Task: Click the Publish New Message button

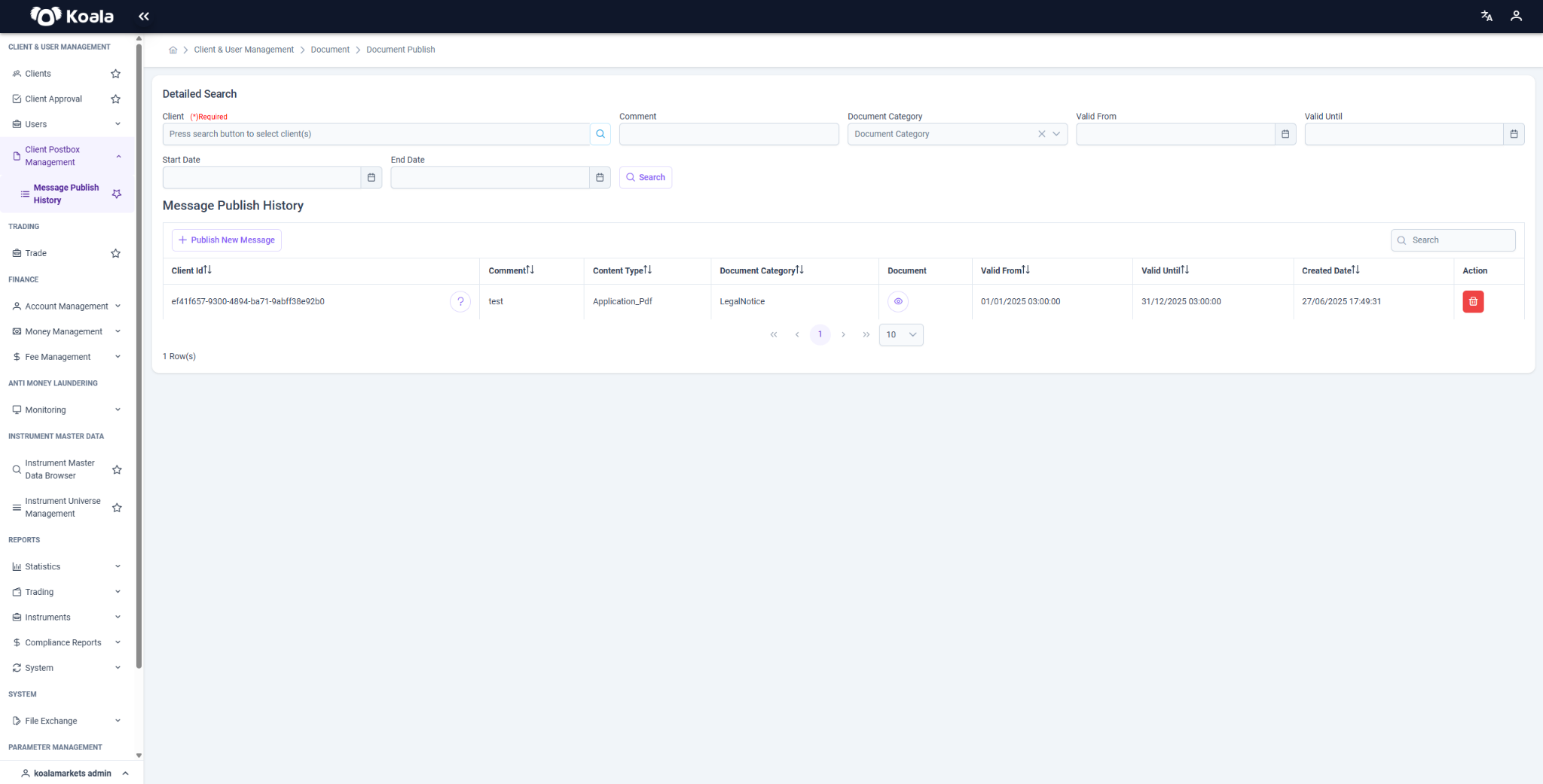Action: 227,240
